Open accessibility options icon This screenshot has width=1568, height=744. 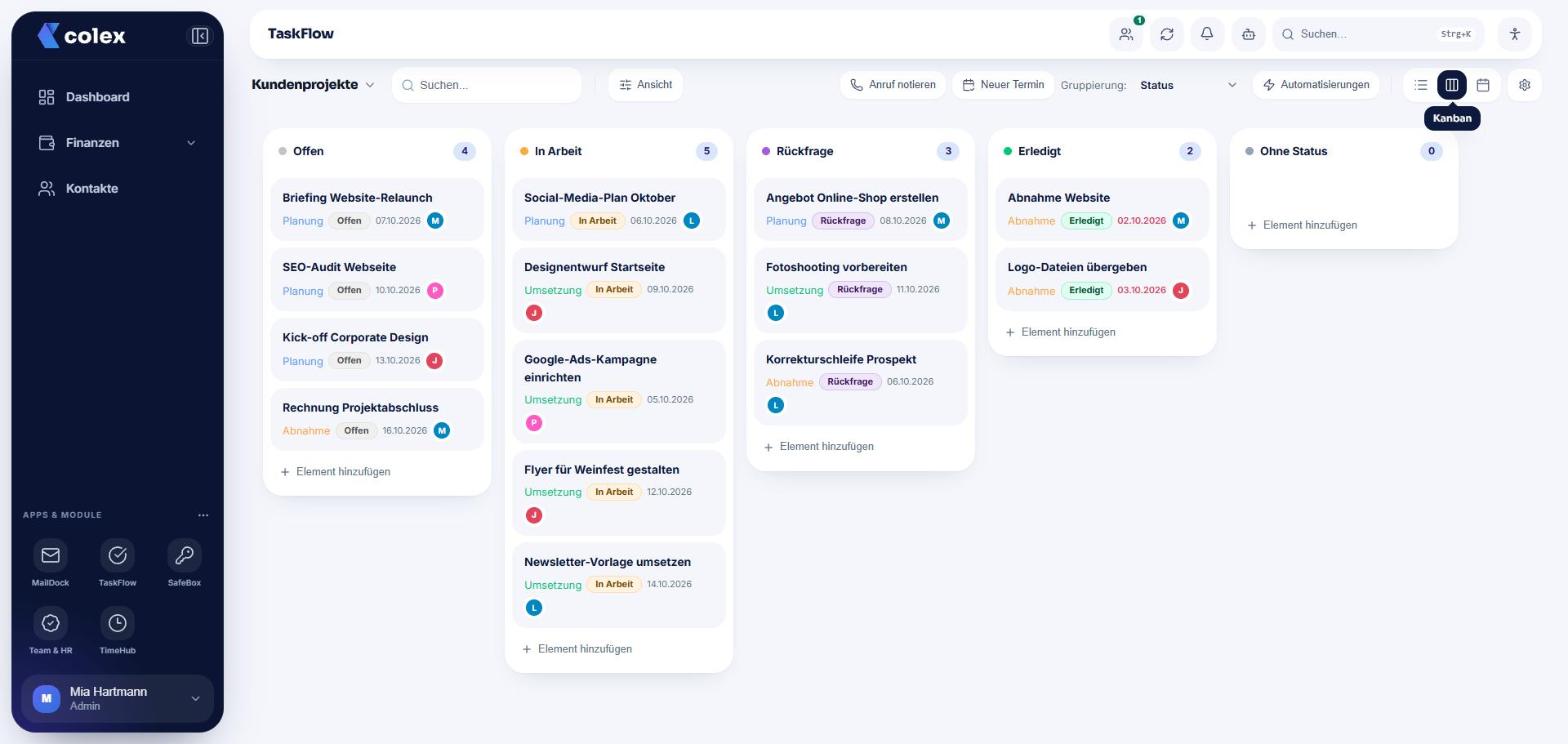pos(1515,34)
